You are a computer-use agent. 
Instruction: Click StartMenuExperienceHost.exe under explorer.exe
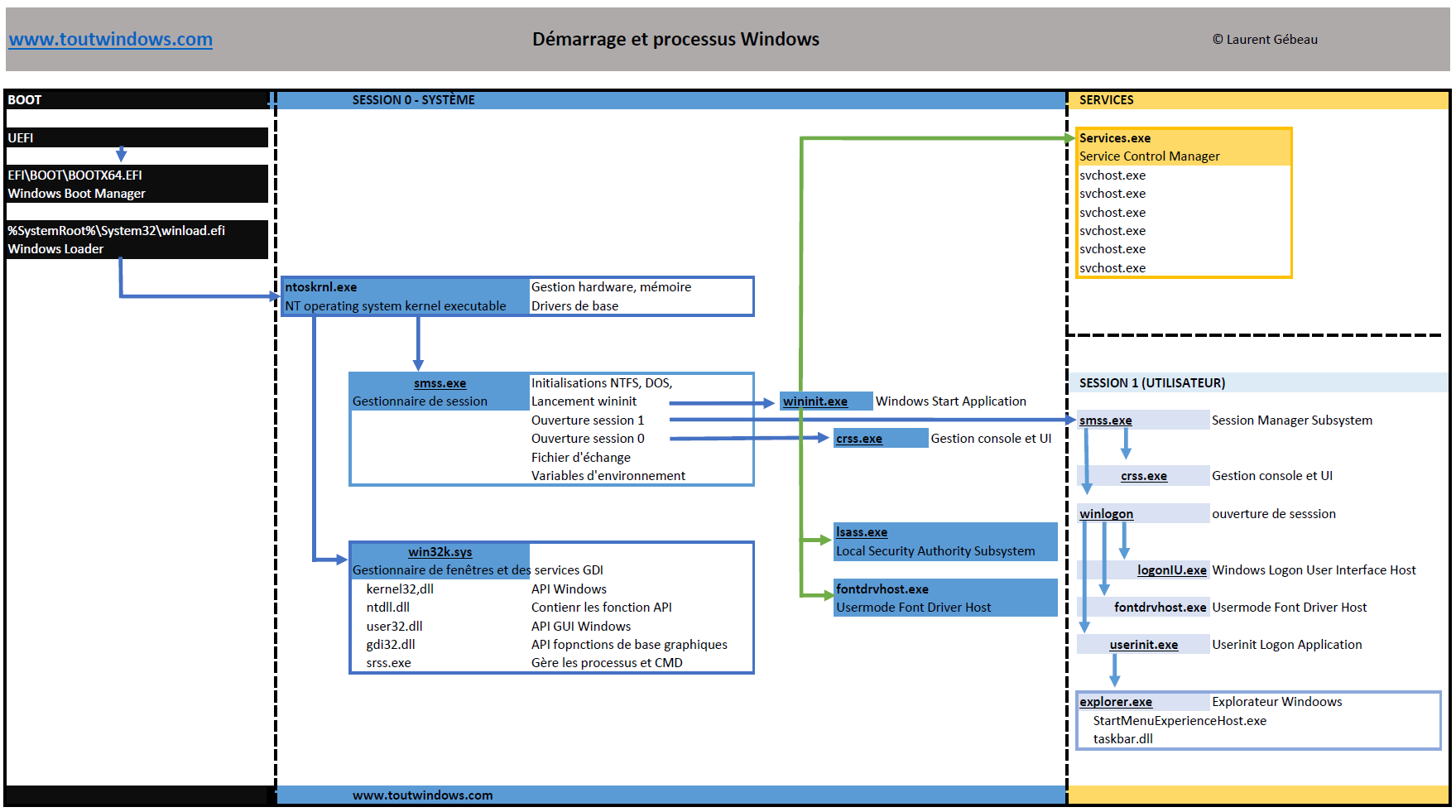[x=1180, y=720]
